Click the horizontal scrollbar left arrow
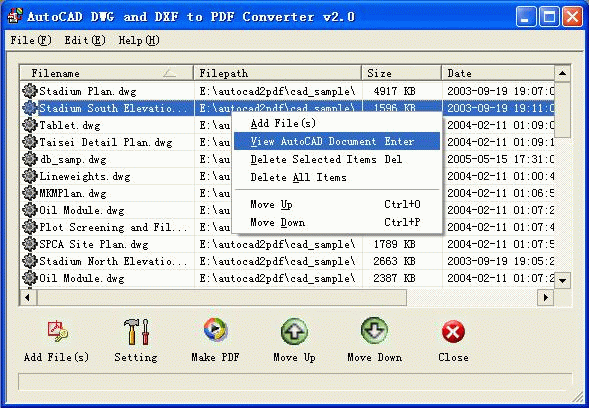 (28, 298)
